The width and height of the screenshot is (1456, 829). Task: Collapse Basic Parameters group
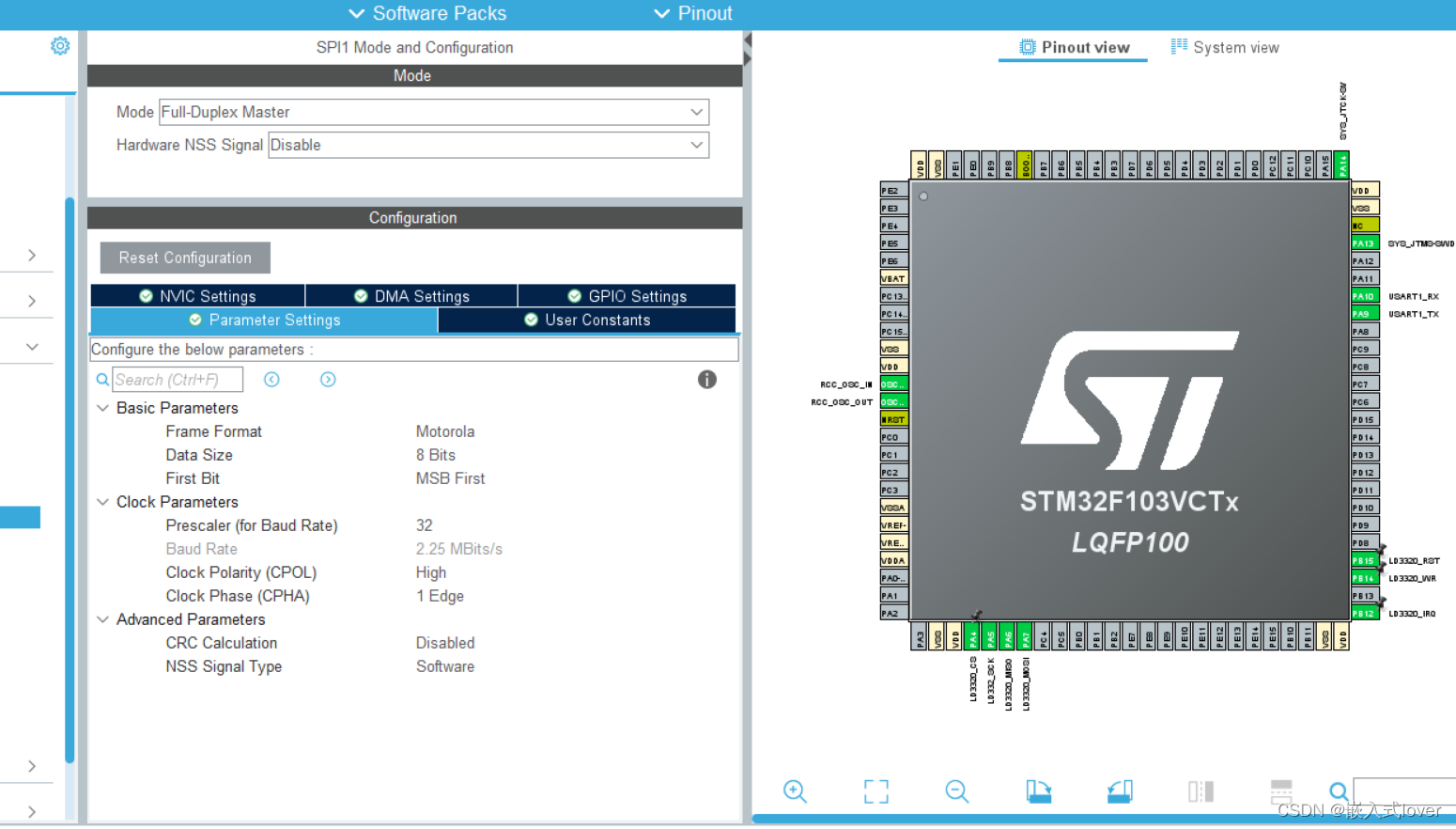103,408
